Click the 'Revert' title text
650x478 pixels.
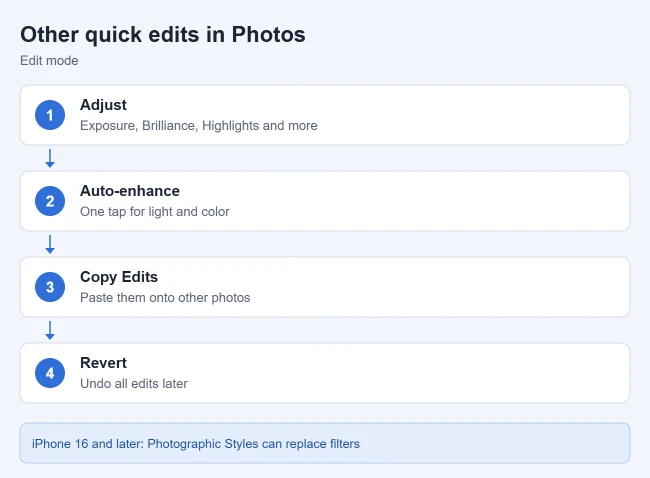103,363
